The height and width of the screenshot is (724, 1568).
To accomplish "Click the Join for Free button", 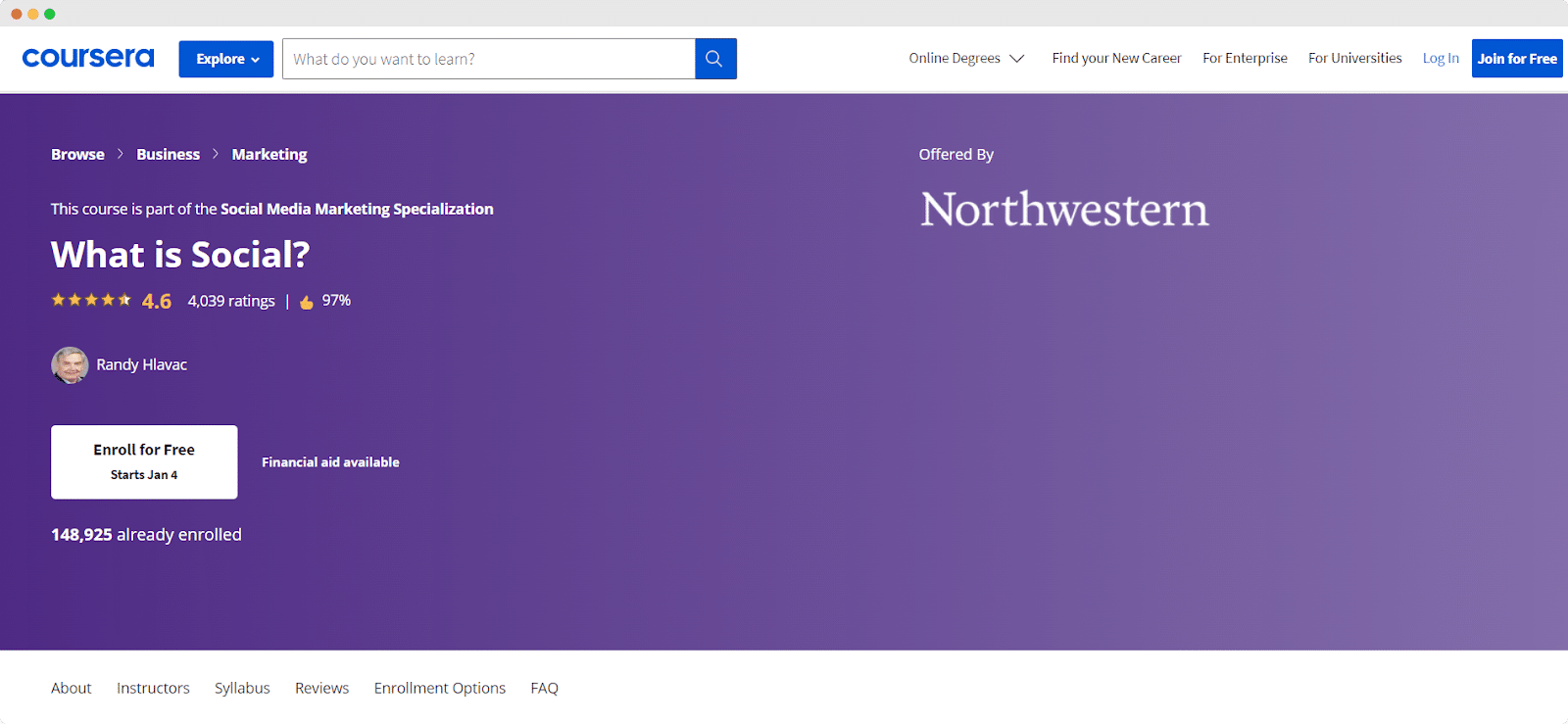I will click(1517, 59).
